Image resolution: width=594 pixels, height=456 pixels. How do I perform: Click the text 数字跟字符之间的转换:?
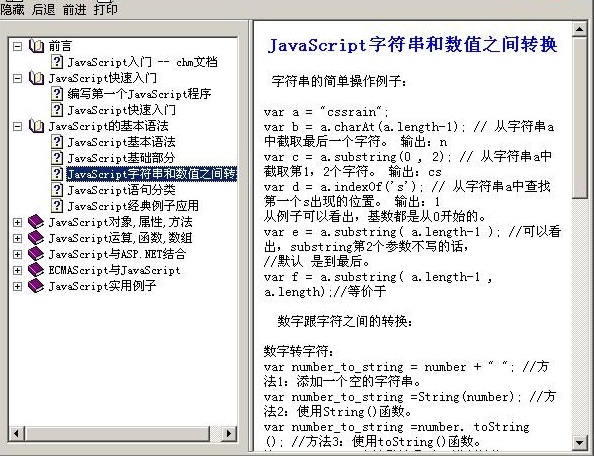(x=345, y=321)
